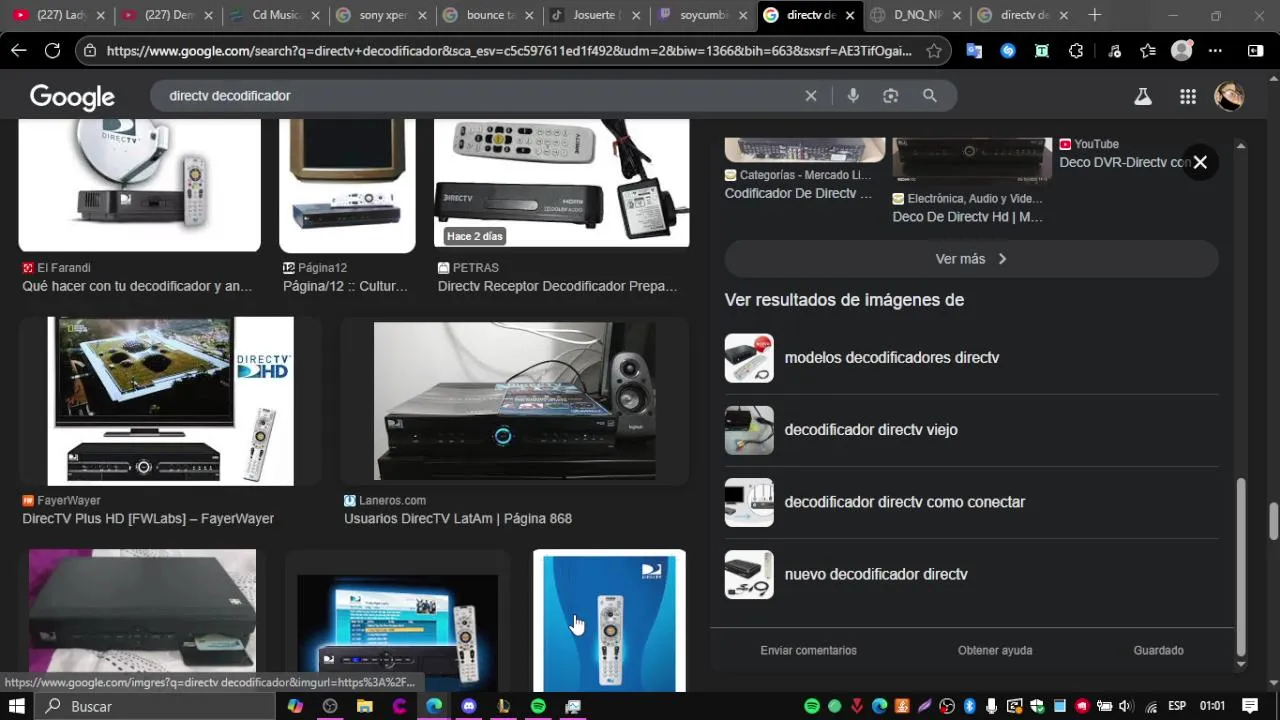Image resolution: width=1280 pixels, height=720 pixels.
Task: Open the taskbar clock showing 01:01
Action: pyautogui.click(x=1212, y=706)
